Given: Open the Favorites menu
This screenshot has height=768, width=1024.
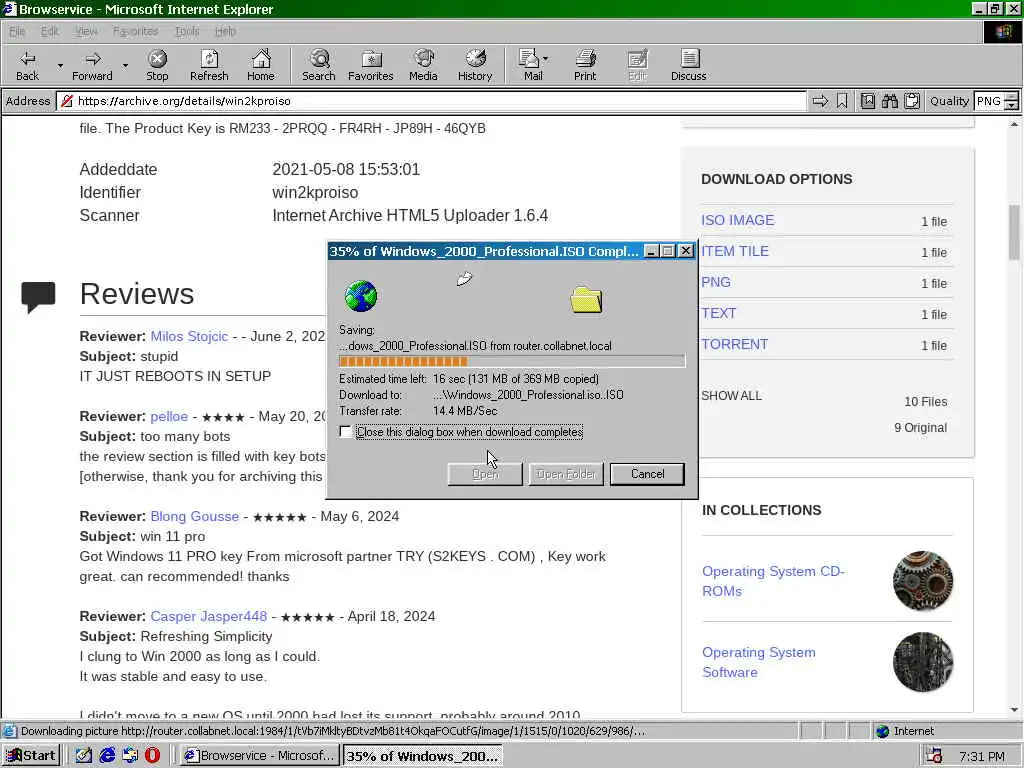Looking at the screenshot, I should pyautogui.click(x=135, y=31).
